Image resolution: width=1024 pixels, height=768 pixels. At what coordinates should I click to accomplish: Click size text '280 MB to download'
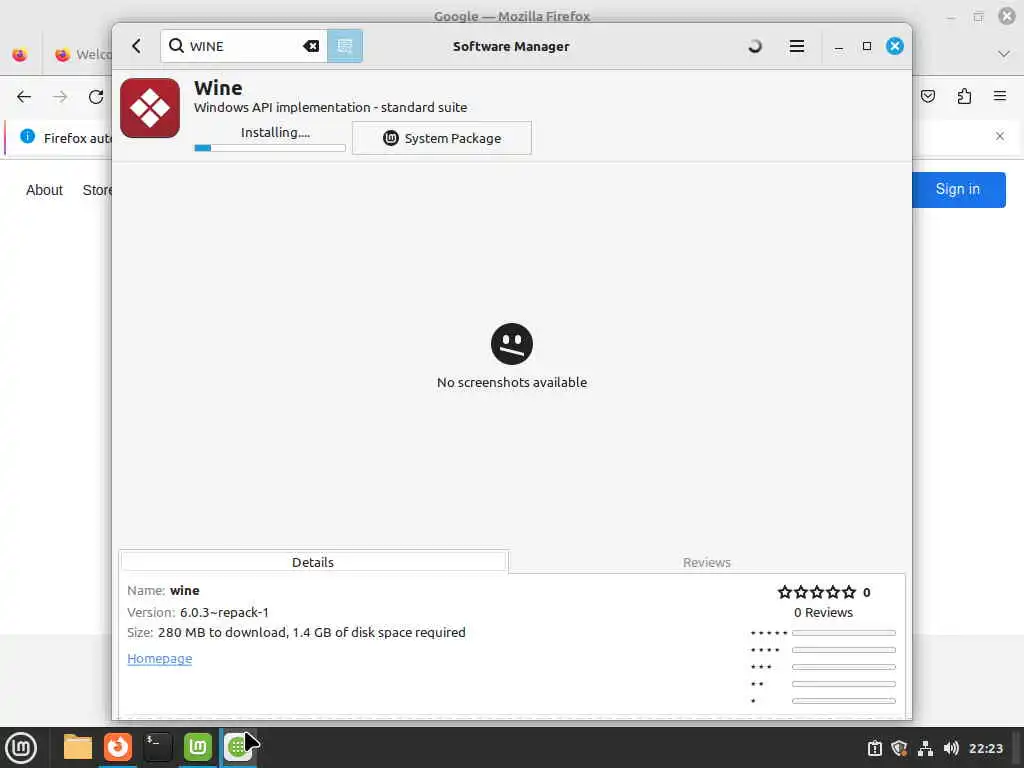222,632
